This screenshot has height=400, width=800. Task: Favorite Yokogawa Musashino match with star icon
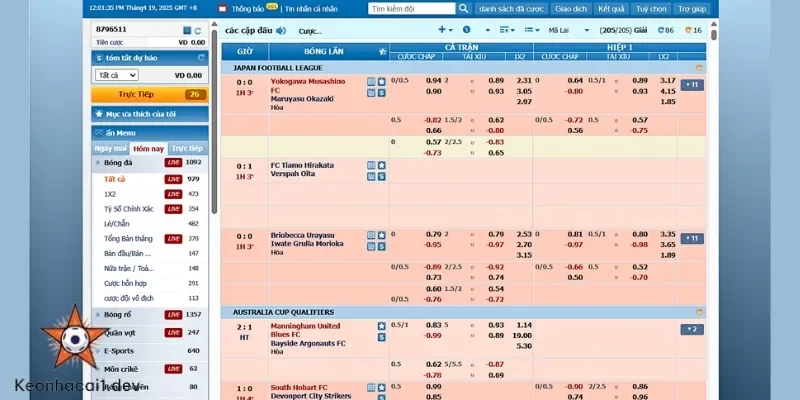coord(382,82)
